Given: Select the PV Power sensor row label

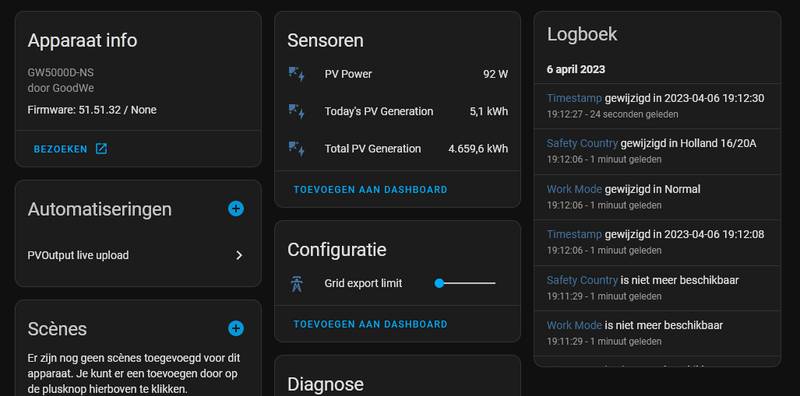Looking at the screenshot, I should (348, 75).
